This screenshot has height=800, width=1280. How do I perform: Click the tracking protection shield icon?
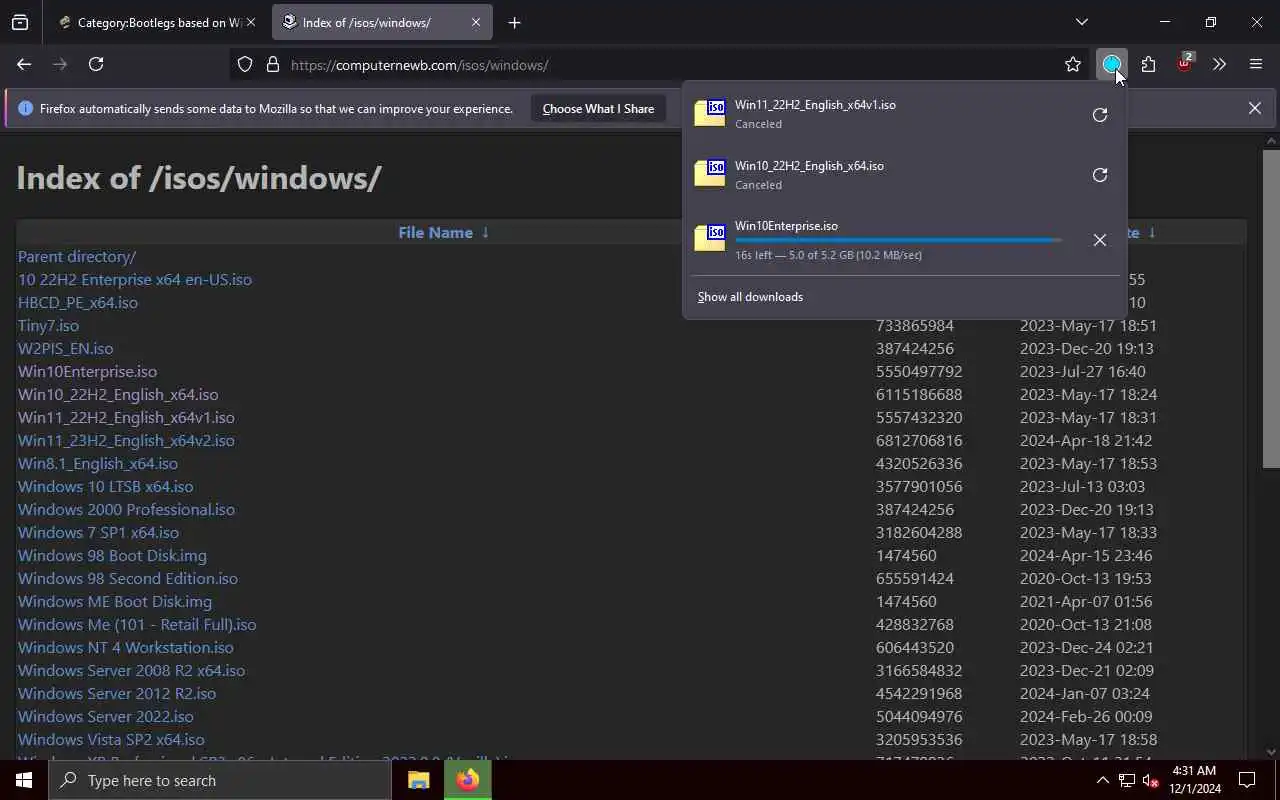click(x=245, y=65)
